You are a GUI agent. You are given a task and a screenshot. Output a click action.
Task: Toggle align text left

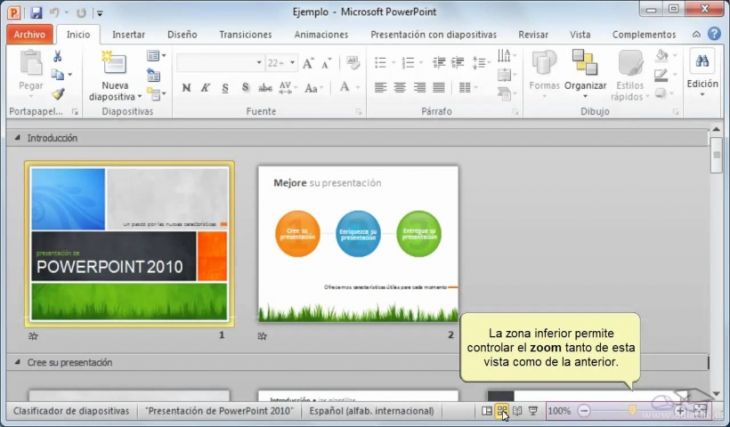click(381, 88)
